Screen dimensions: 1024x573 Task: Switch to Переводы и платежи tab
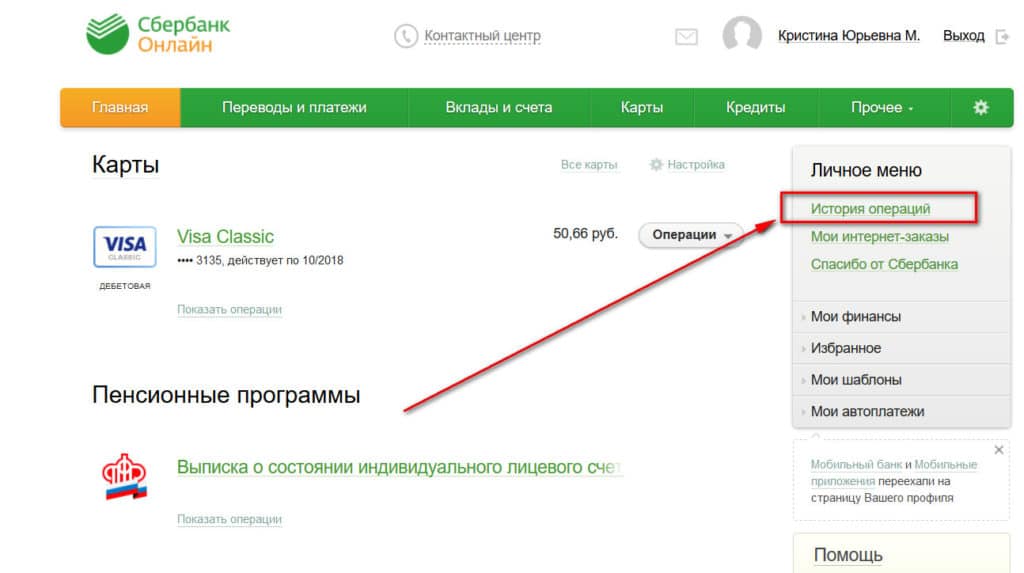(294, 108)
